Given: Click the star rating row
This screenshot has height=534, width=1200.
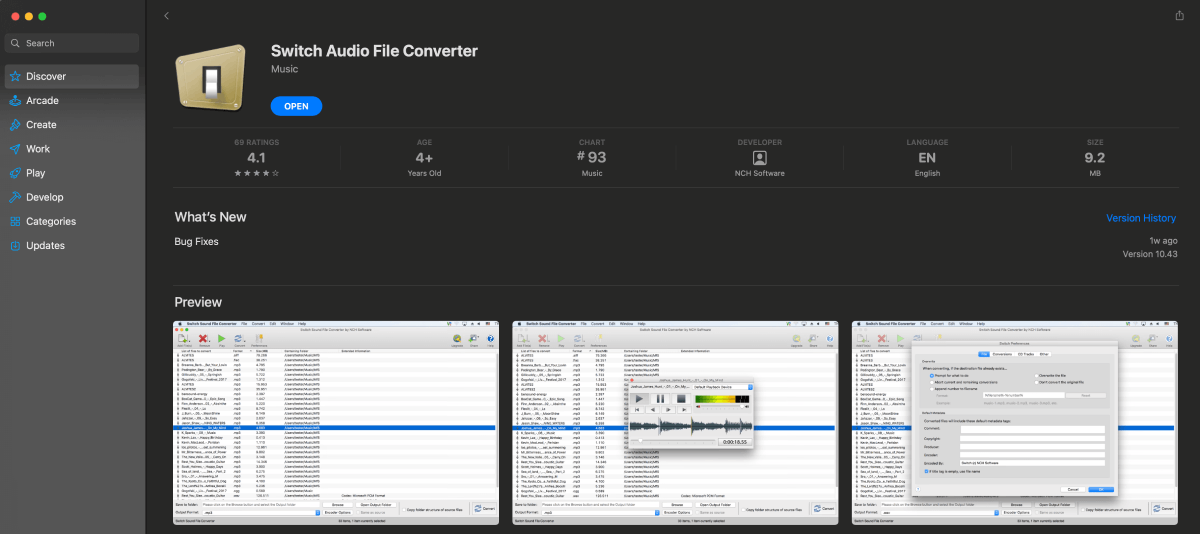Looking at the screenshot, I should coord(256,173).
